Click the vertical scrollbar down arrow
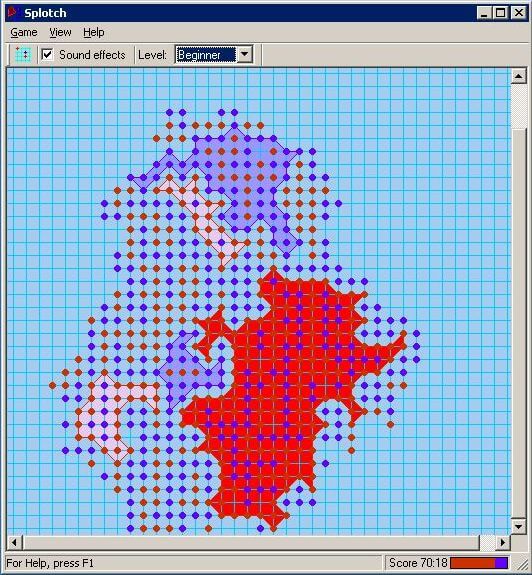This screenshot has width=532, height=575. click(518, 527)
